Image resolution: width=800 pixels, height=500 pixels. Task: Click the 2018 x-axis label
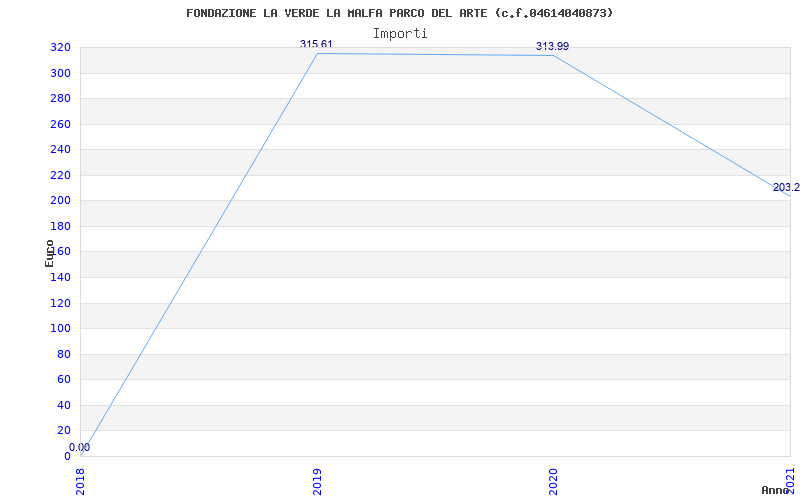click(x=80, y=481)
